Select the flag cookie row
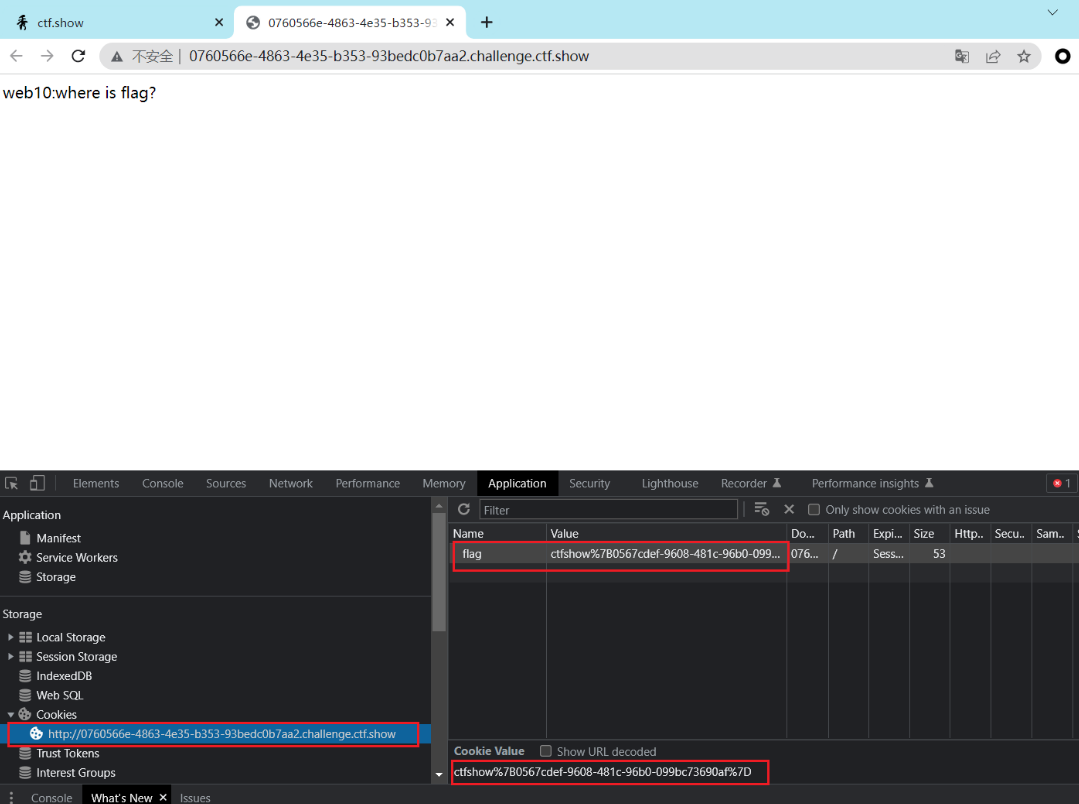1079x804 pixels. [x=763, y=553]
